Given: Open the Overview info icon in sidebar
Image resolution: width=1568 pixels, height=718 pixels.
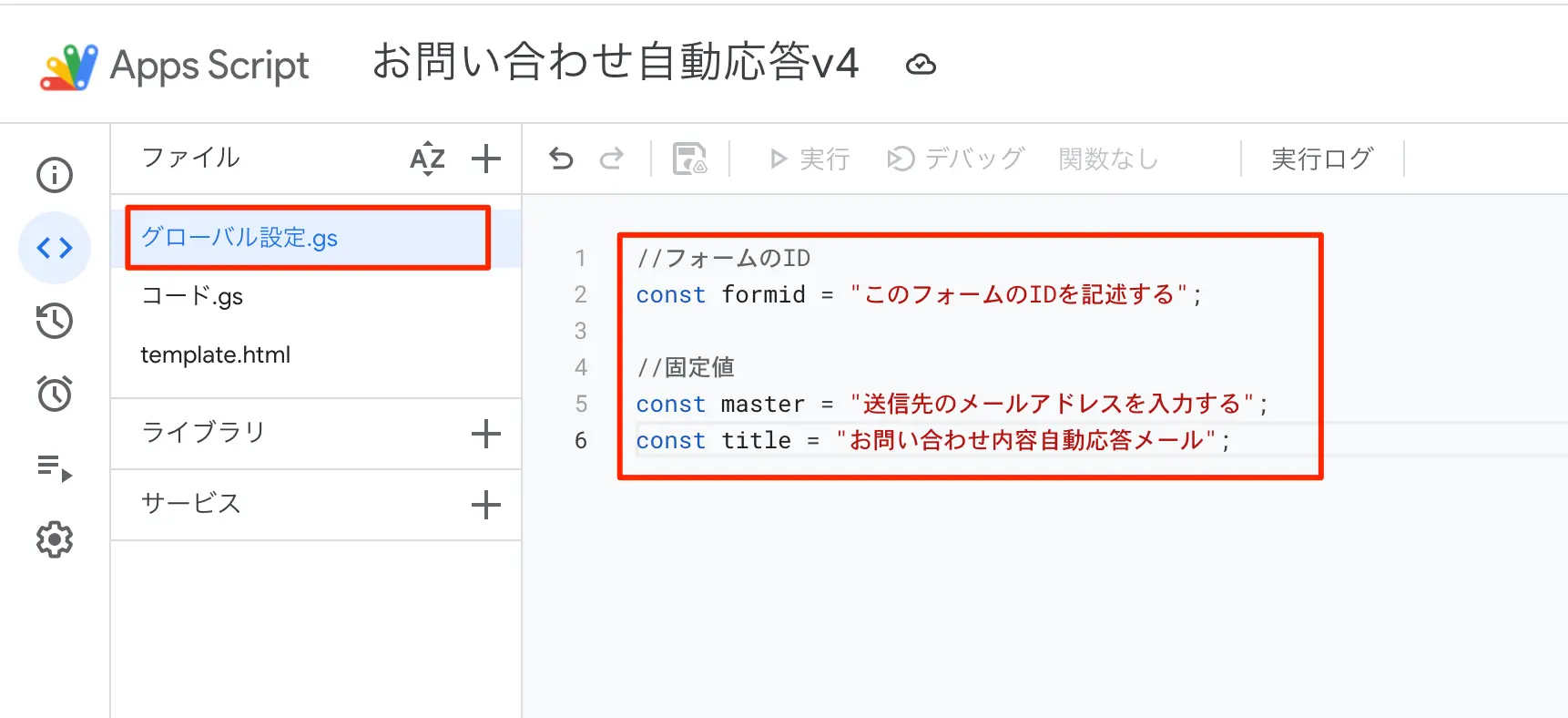Looking at the screenshot, I should 55,175.
